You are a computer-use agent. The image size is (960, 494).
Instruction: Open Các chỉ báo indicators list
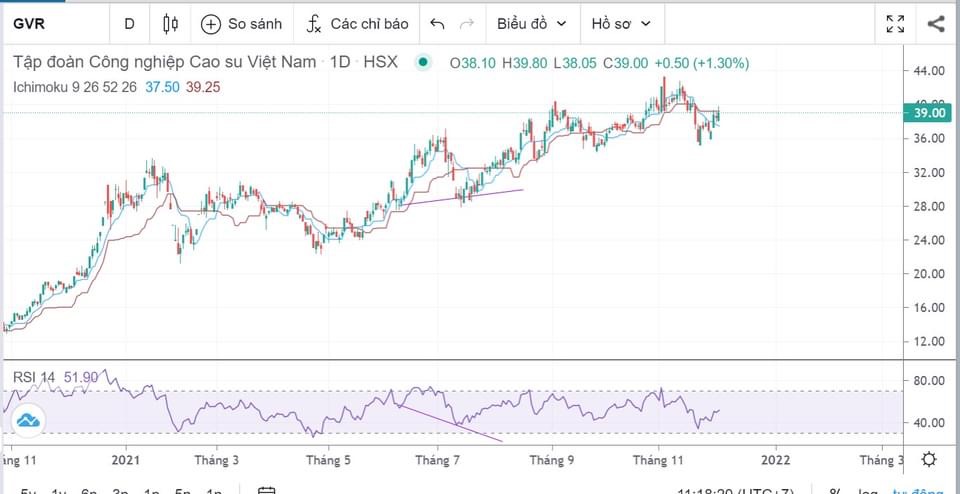(358, 24)
